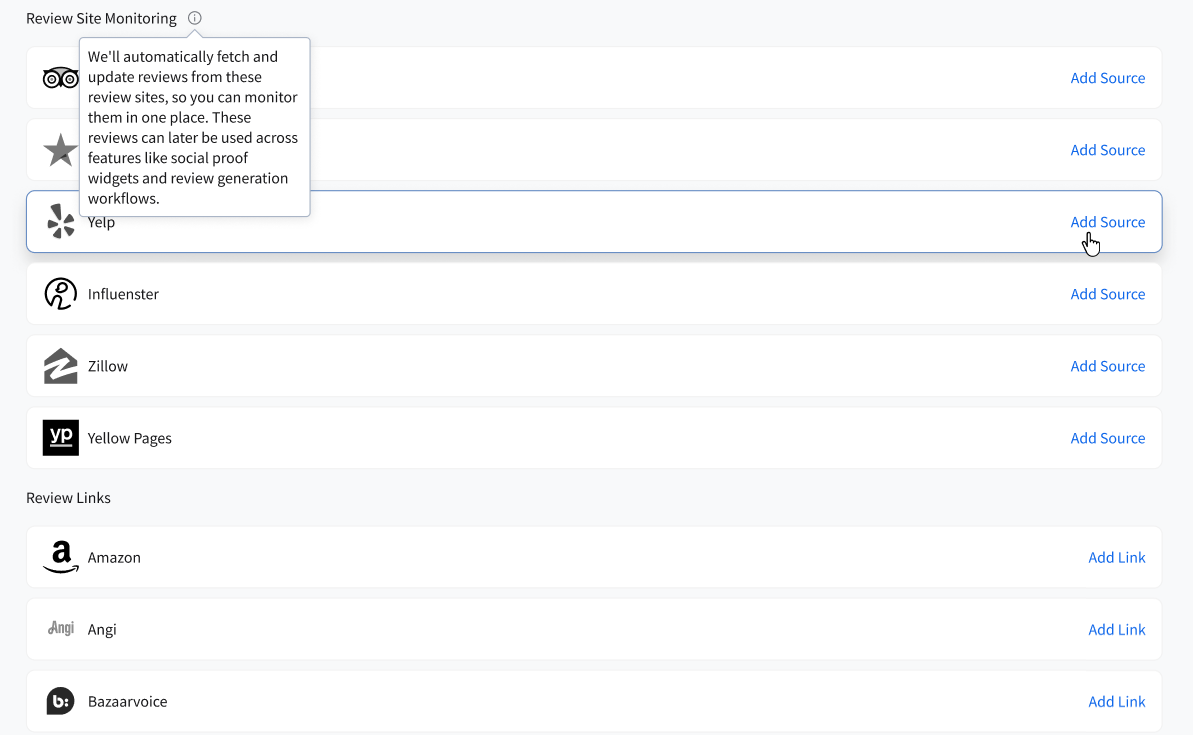Click the Yellow Pages yp logo
This screenshot has height=735, width=1193.
click(x=61, y=438)
